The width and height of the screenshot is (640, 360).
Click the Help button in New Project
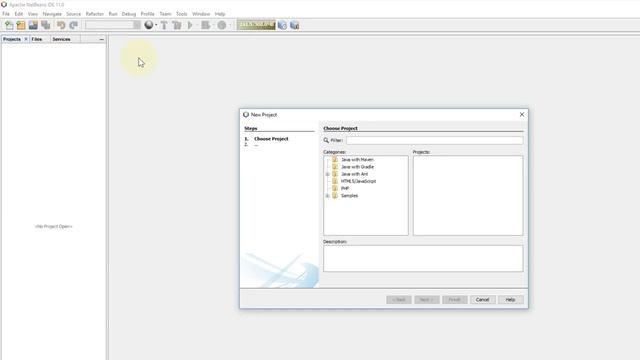click(510, 300)
